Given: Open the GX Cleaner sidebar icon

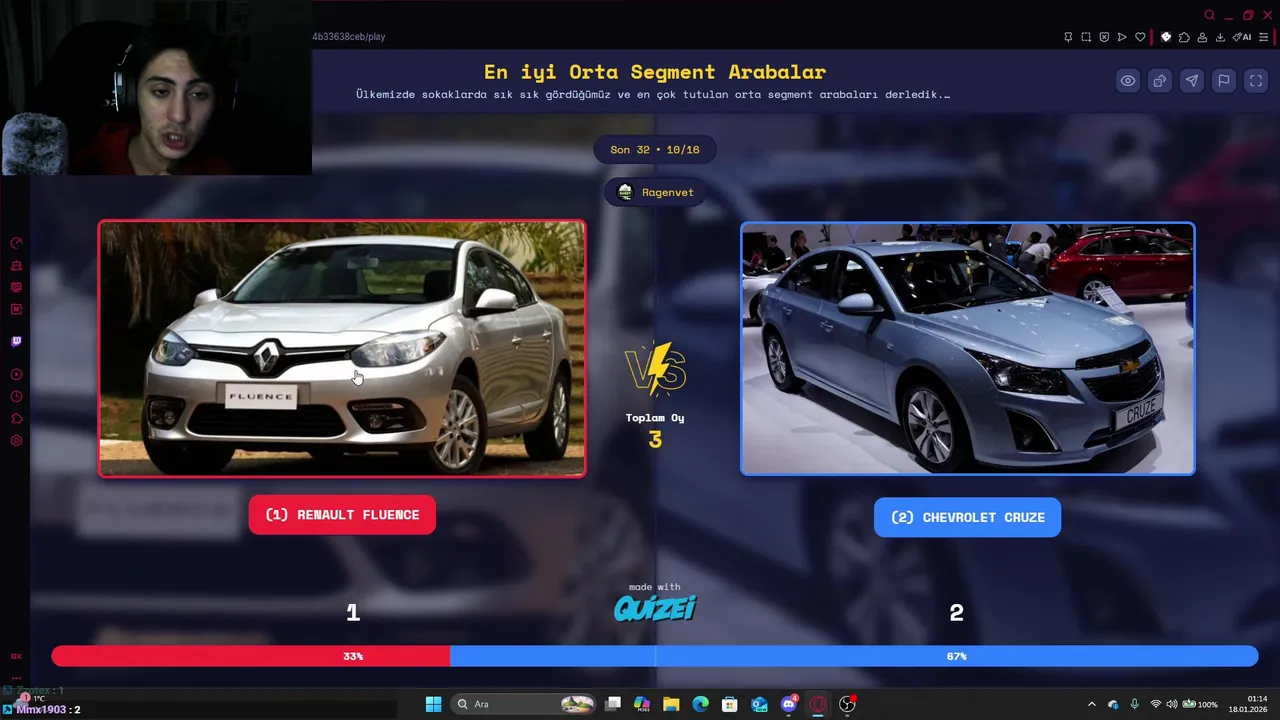Looking at the screenshot, I should point(16,266).
